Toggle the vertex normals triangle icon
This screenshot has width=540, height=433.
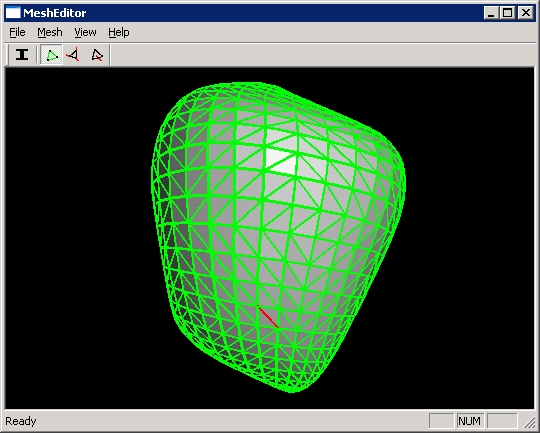point(73,55)
